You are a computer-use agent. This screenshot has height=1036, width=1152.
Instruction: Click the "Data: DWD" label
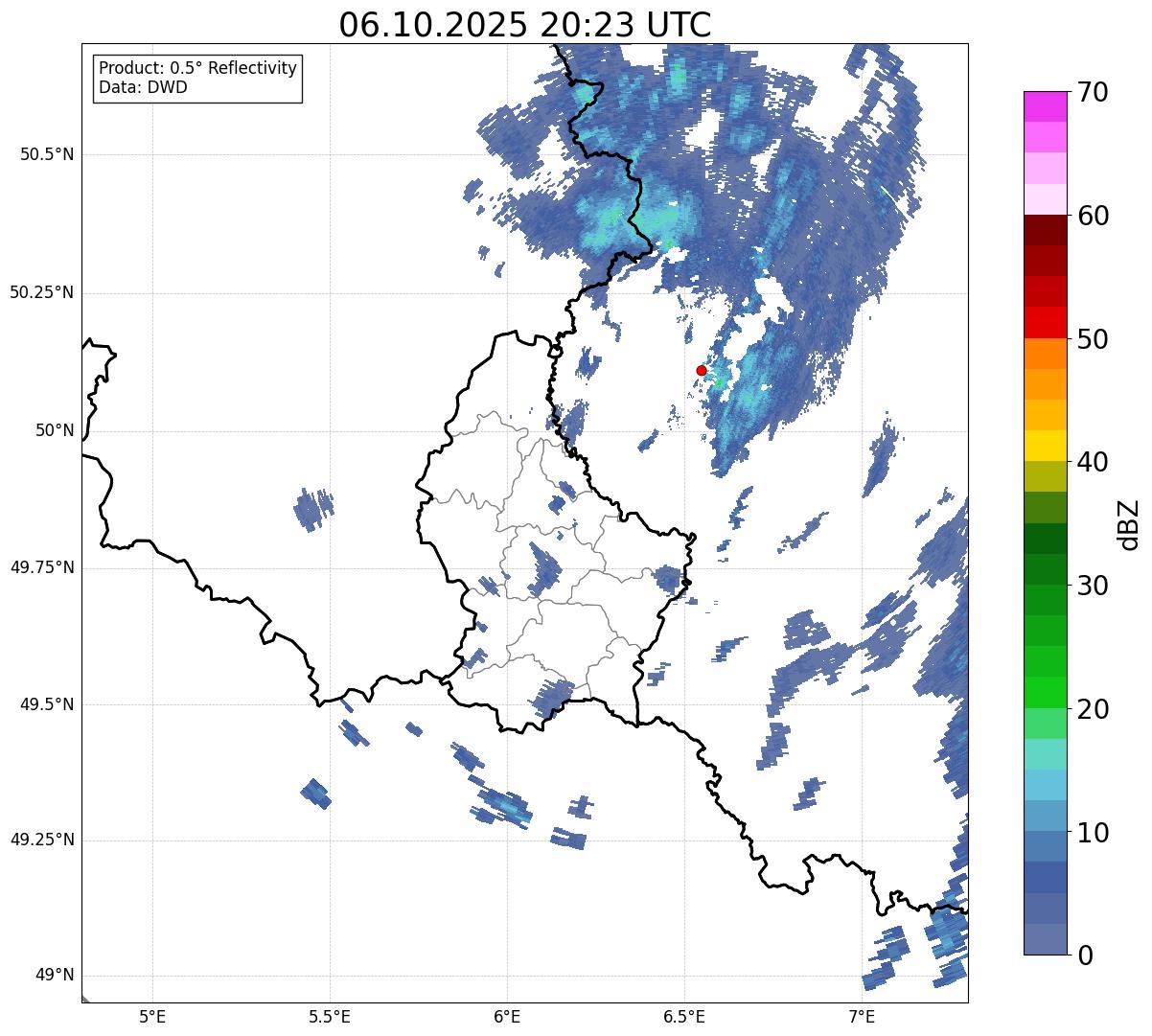144,87
